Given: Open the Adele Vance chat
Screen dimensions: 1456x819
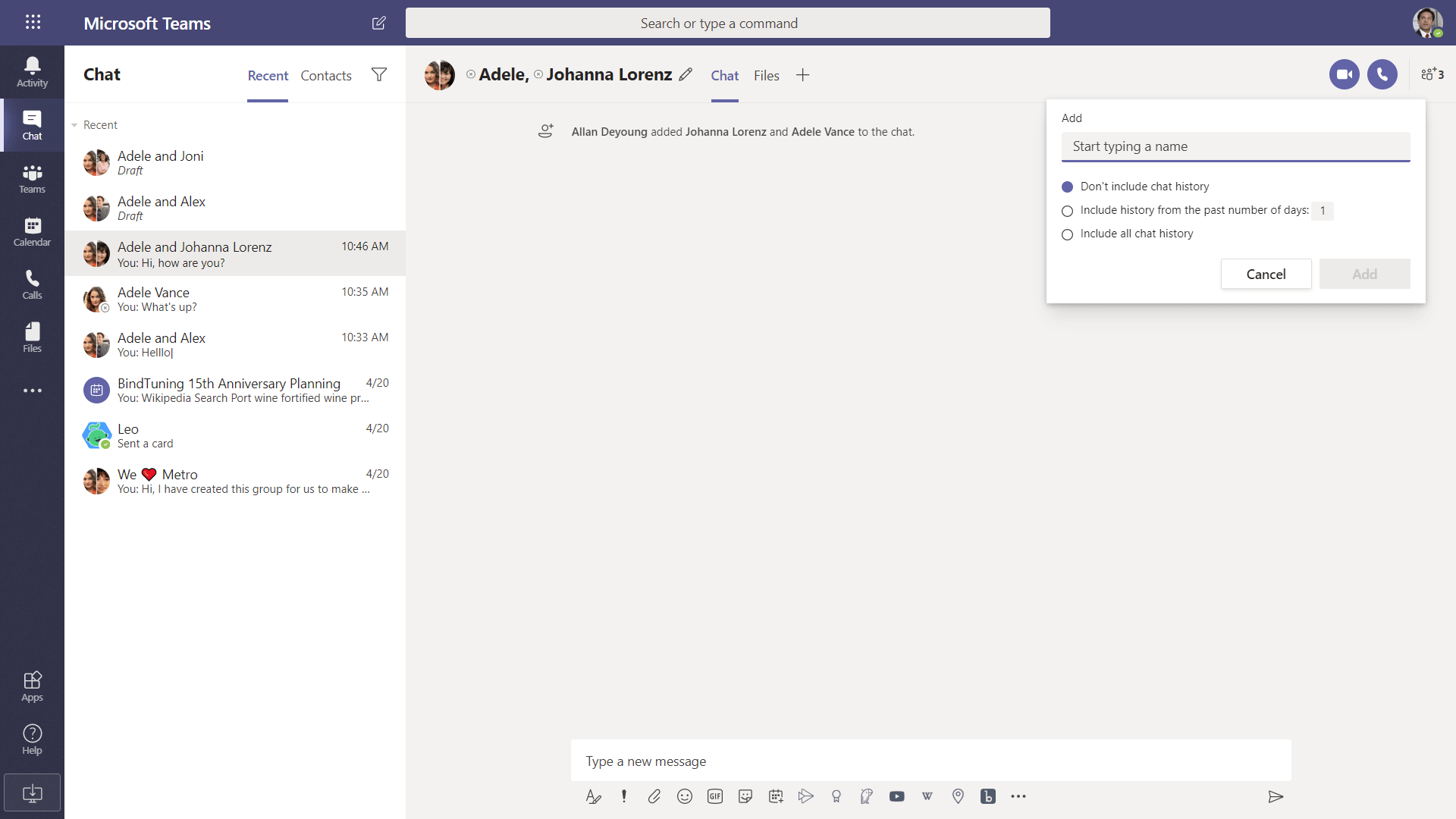Looking at the screenshot, I should (x=235, y=299).
